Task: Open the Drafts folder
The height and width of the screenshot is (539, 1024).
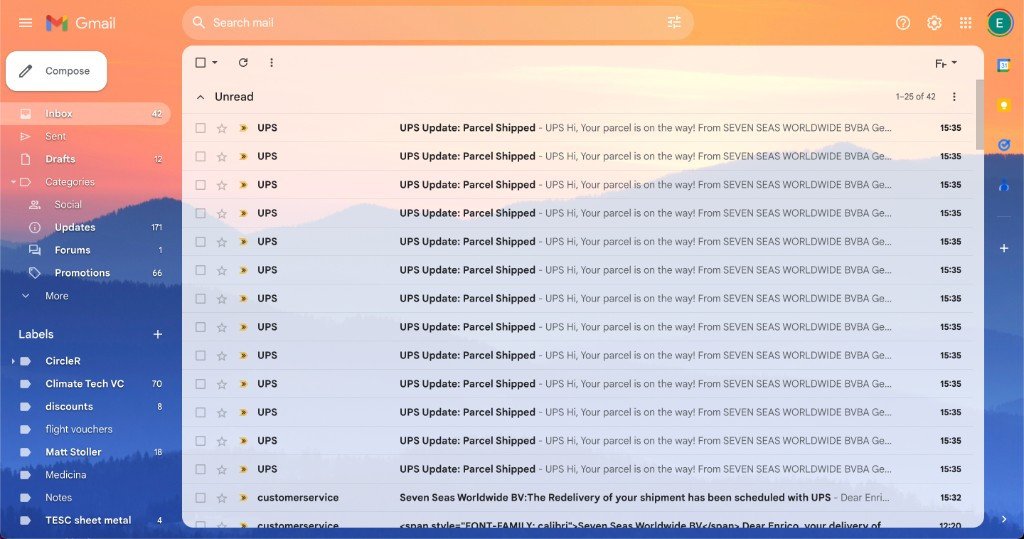Action: pyautogui.click(x=60, y=159)
